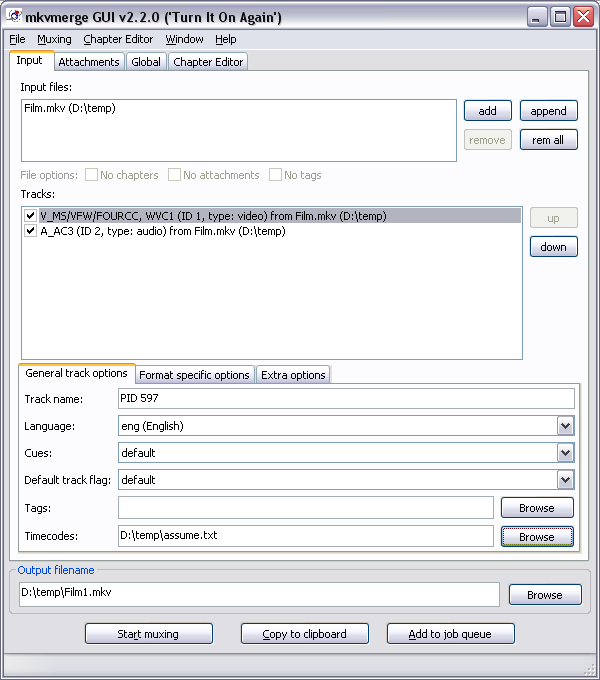The image size is (600, 680).
Task: Expand the Language dropdown
Action: click(566, 426)
